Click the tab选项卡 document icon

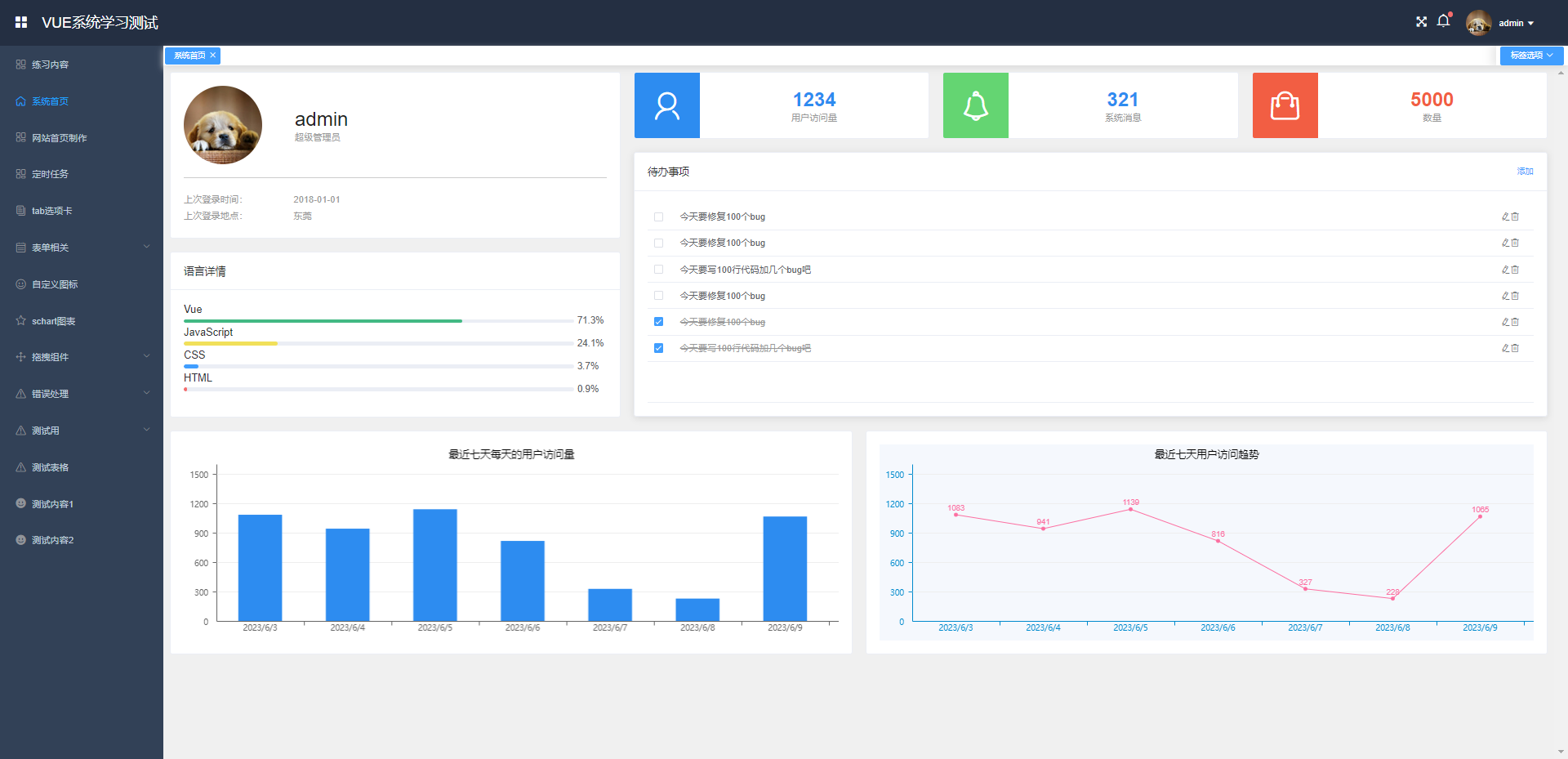21,211
